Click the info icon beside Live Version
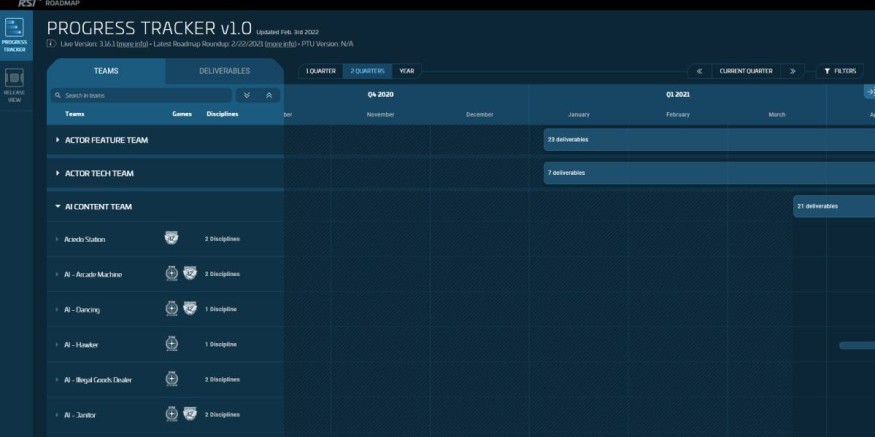Screen dimensions: 875x437 click(x=51, y=44)
